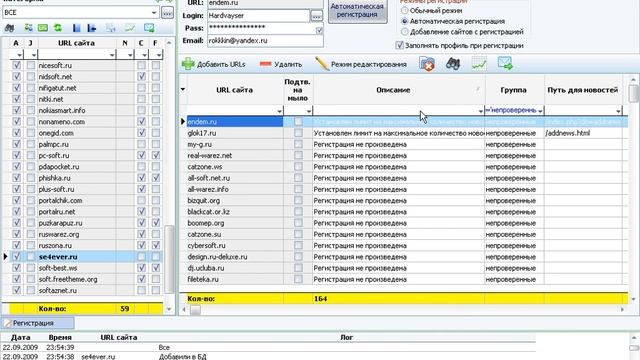The height and width of the screenshot is (360, 640).
Task: Click 'Автоматическая регистрация' button beside URL field
Action: (357, 10)
